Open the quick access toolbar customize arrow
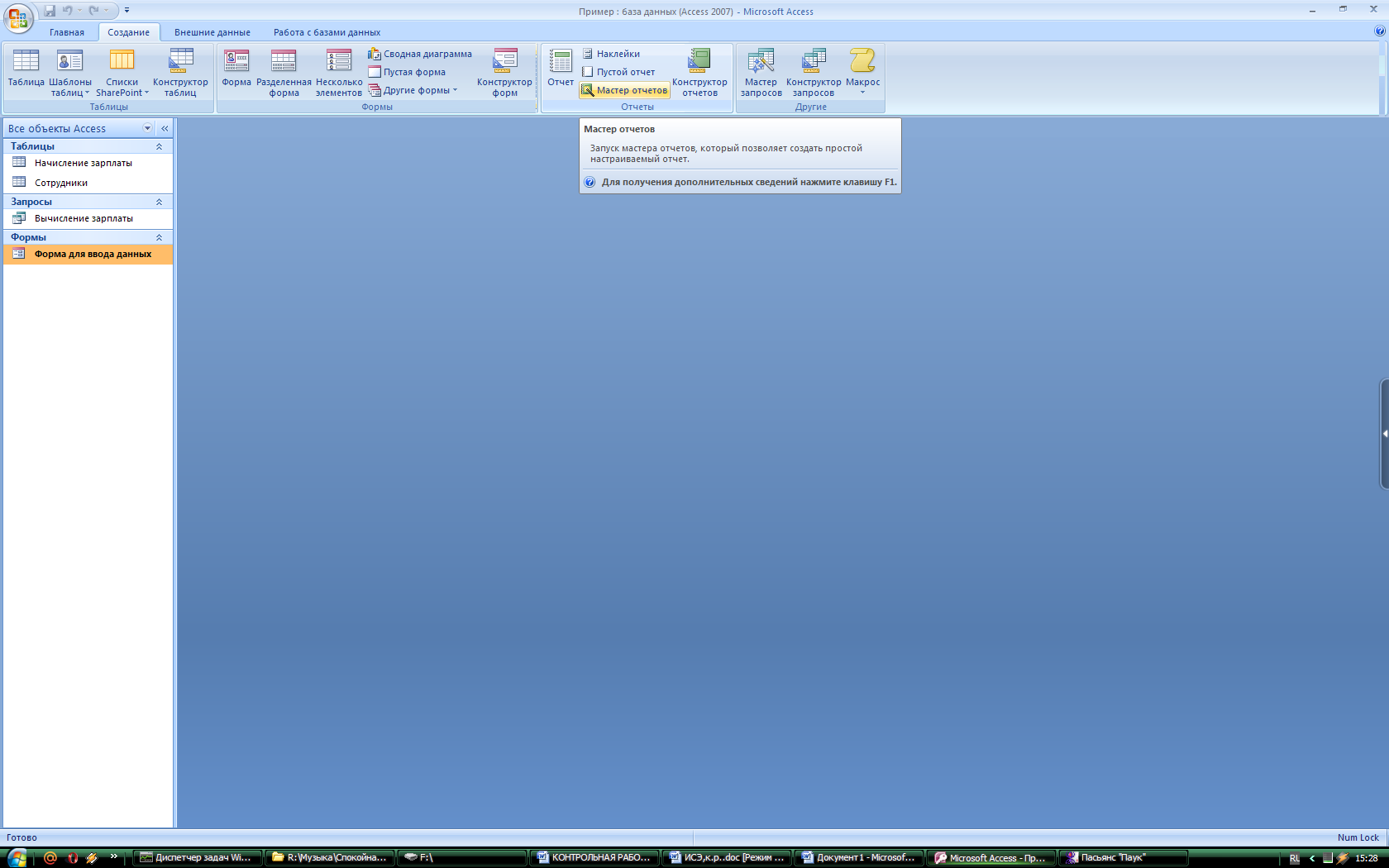The width and height of the screenshot is (1389, 868). [x=126, y=11]
